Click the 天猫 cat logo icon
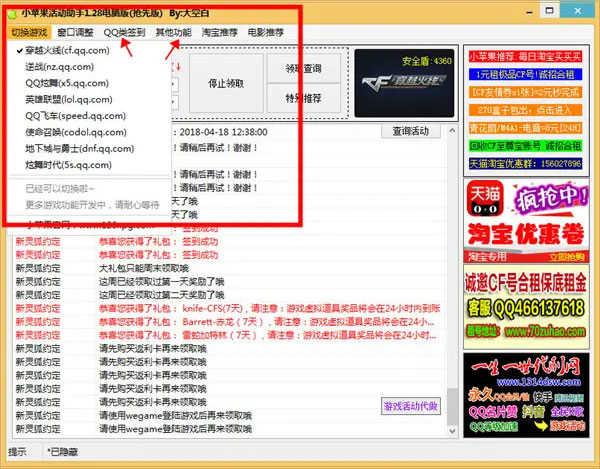Screen dimensions: 600x469 pos(485,199)
